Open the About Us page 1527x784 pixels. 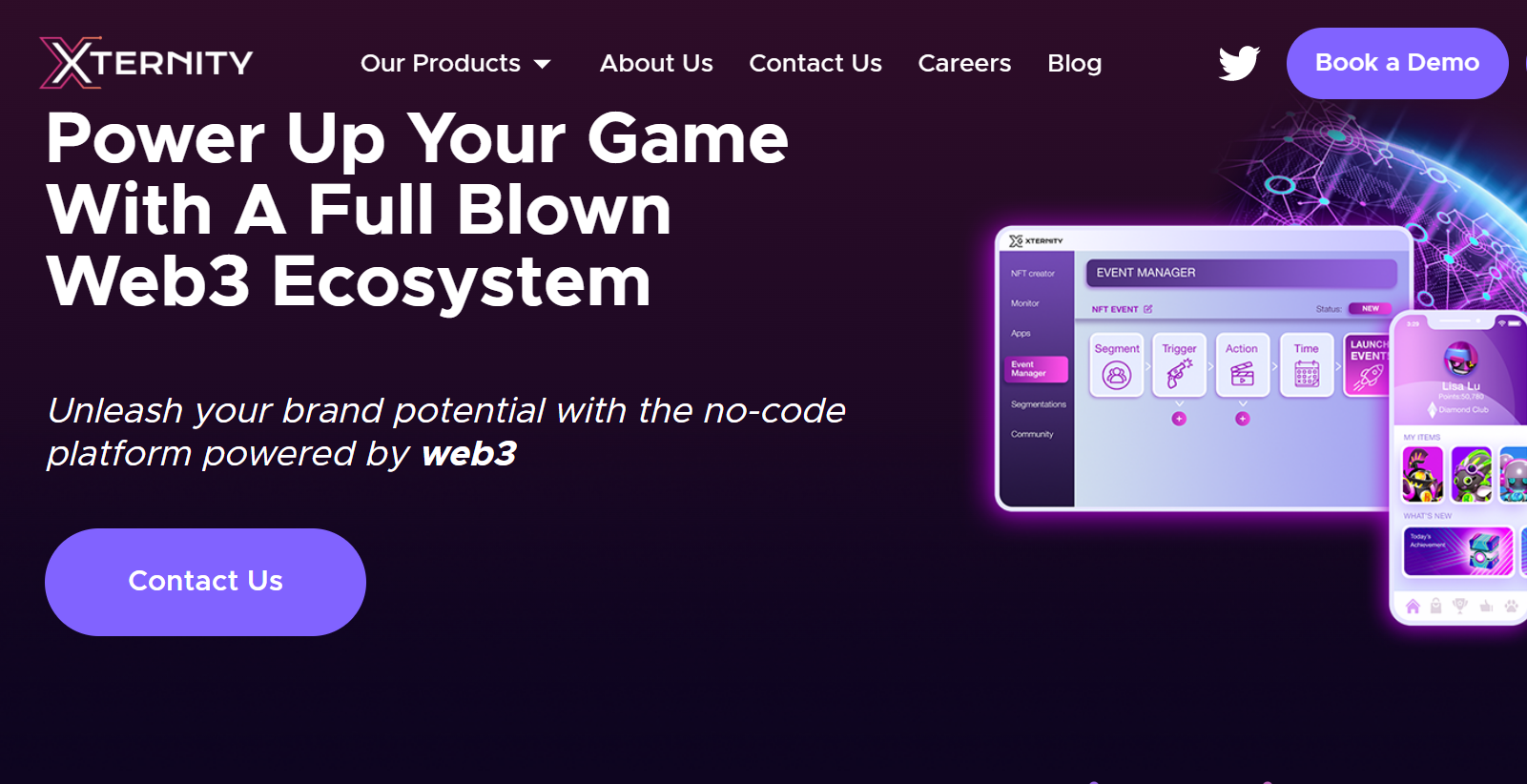tap(656, 63)
